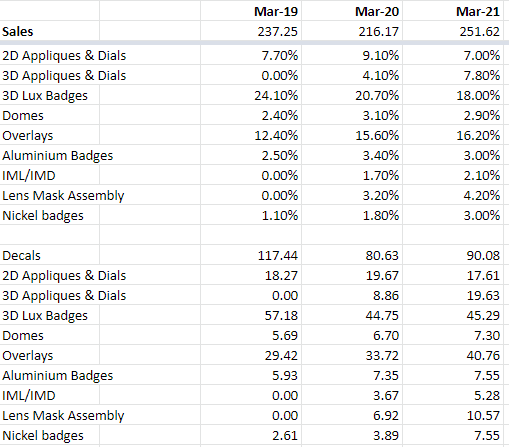Click the 3D Lux Badges 44.75 cell
The image size is (509, 447).
(352, 315)
